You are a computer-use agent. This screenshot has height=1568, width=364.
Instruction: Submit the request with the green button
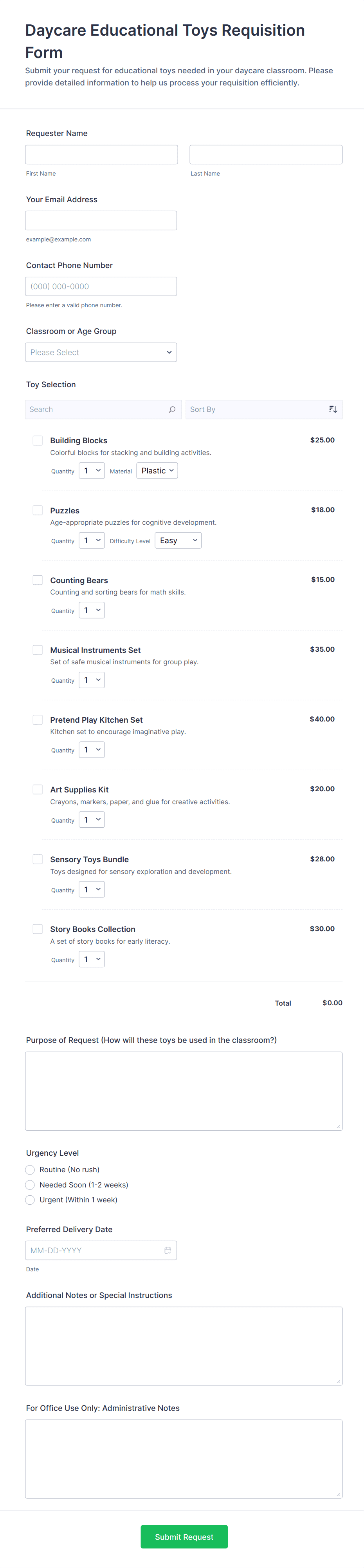pyautogui.click(x=184, y=1536)
